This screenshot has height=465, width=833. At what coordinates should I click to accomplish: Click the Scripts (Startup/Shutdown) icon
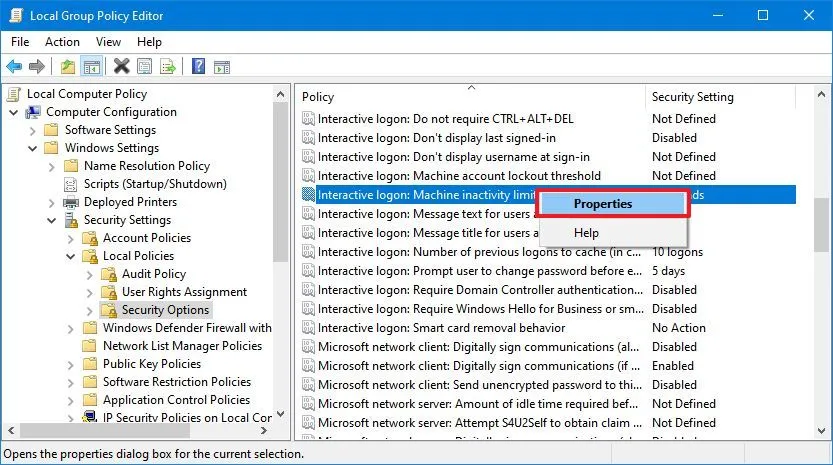[71, 184]
